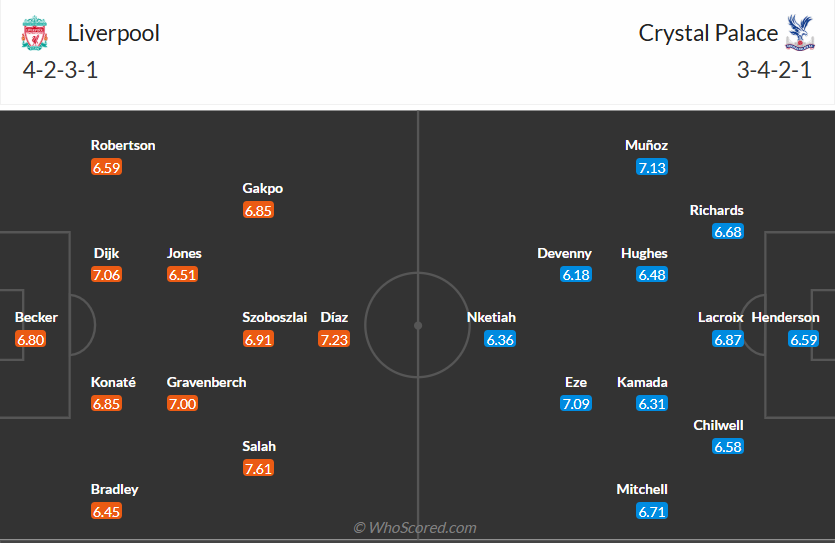The image size is (836, 543).
Task: Click Gakpo's 6.85 rating badge
Action: click(x=258, y=210)
